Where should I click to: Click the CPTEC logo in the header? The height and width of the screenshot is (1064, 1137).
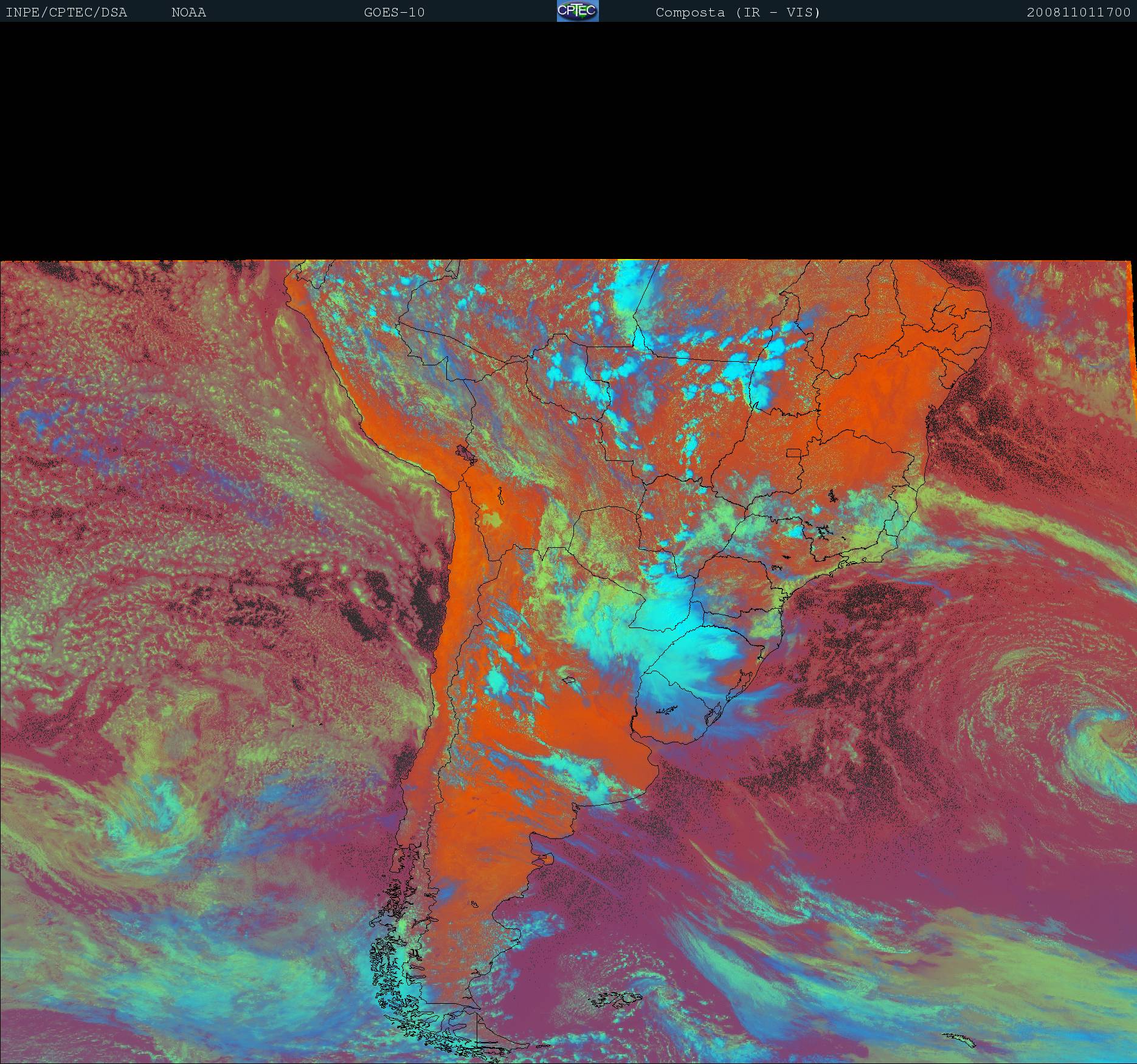click(x=577, y=11)
